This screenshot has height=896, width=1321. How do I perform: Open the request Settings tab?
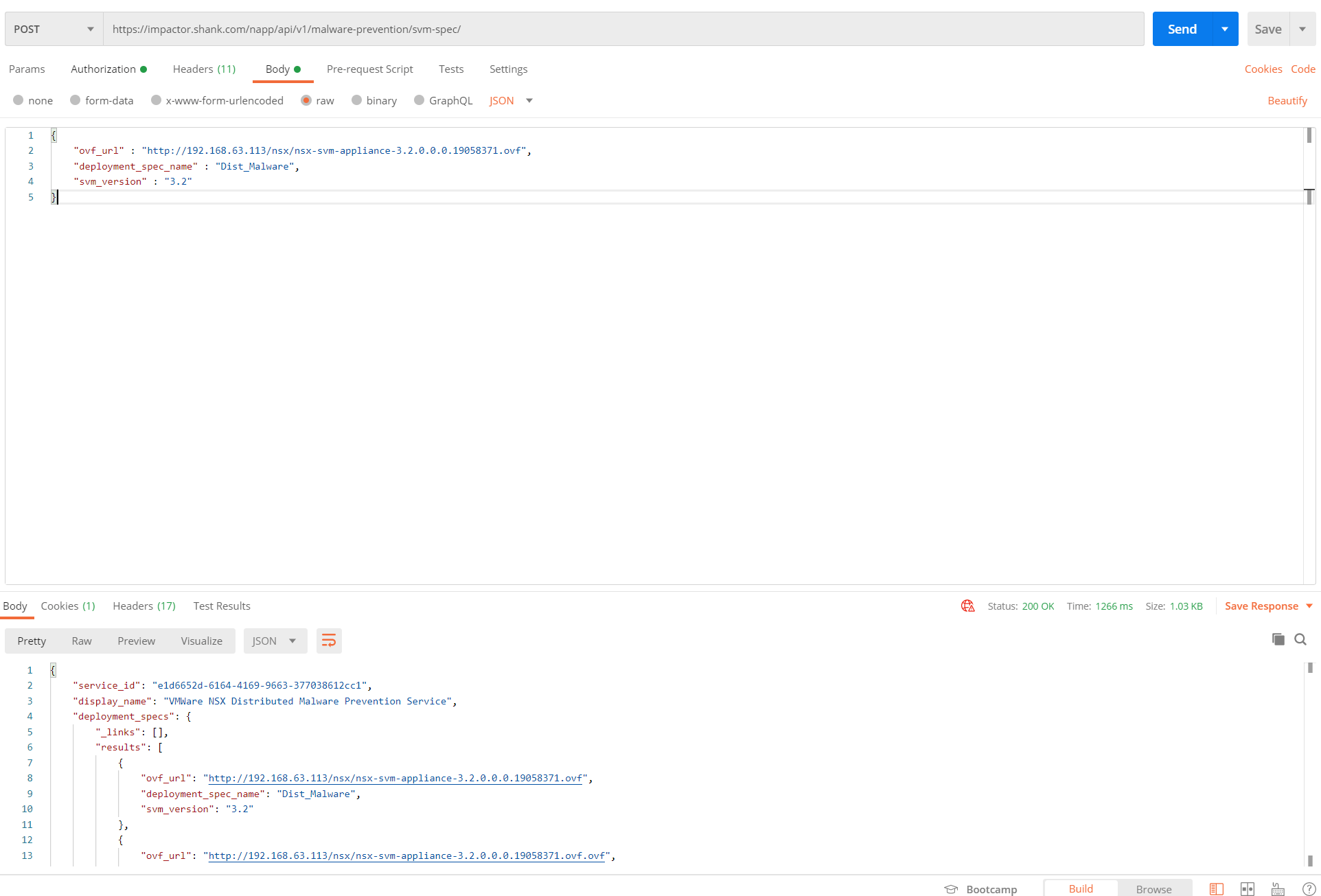(x=508, y=69)
